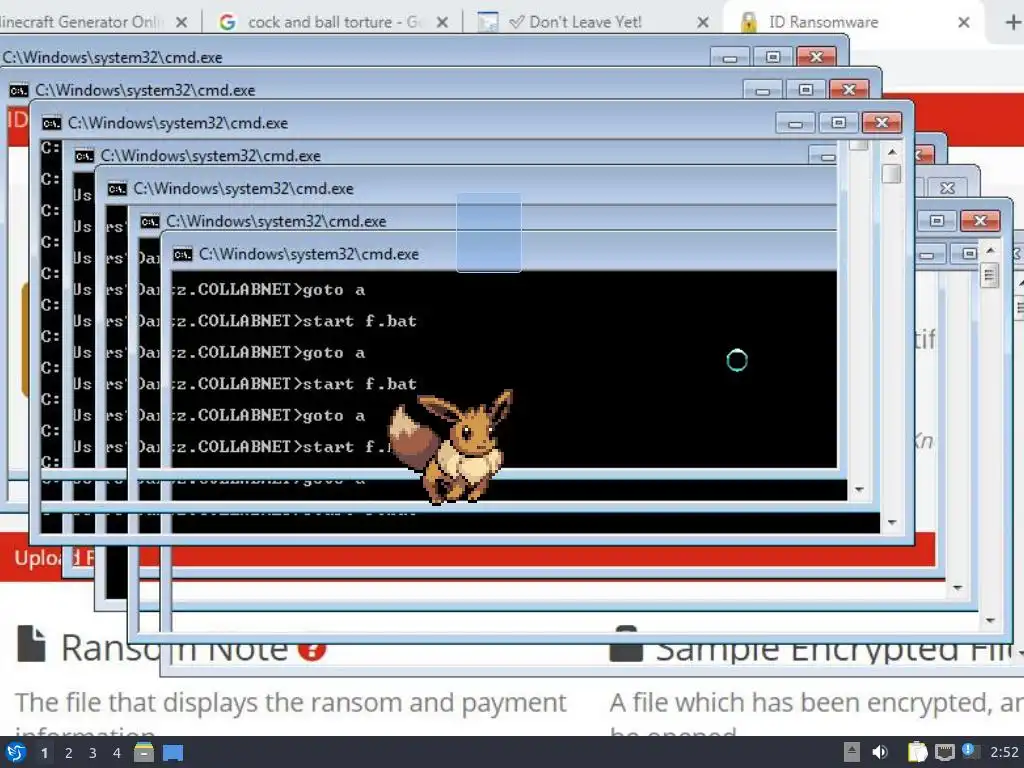Viewport: 1024px width, 768px height.
Task: Click the Don't Leave Yet! tab favicon
Action: 487,22
